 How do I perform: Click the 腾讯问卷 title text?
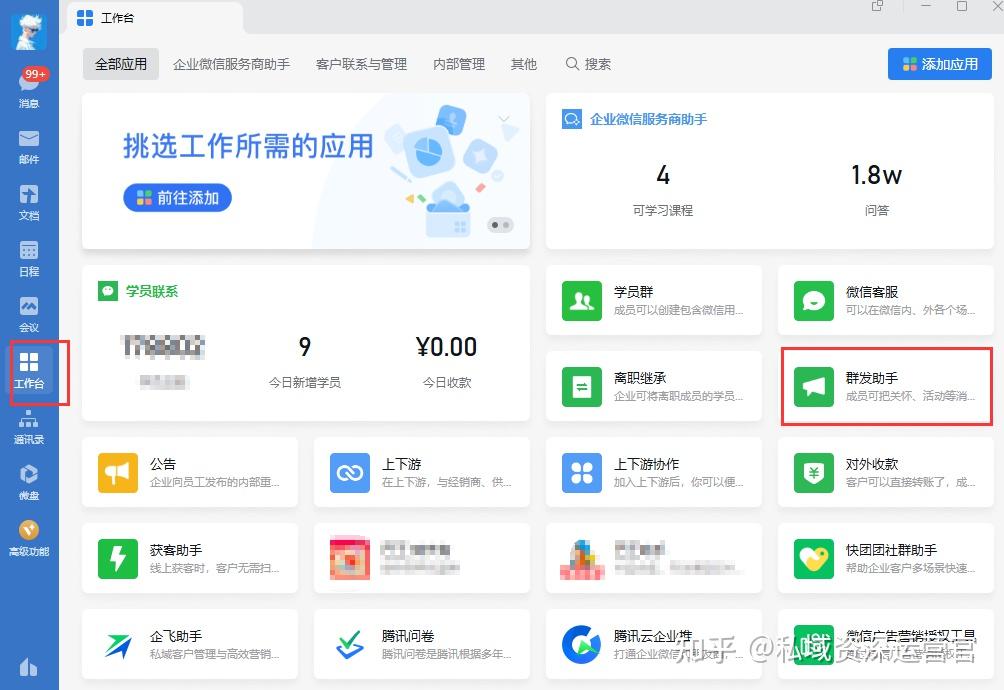(408, 636)
